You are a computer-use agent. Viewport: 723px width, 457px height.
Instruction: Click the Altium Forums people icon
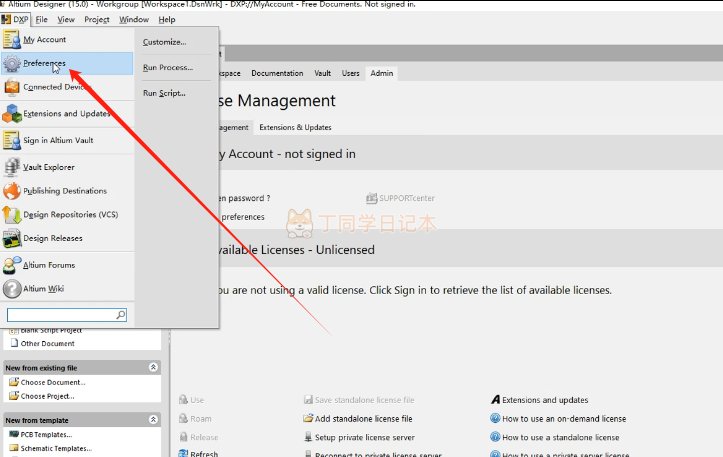[x=12, y=265]
